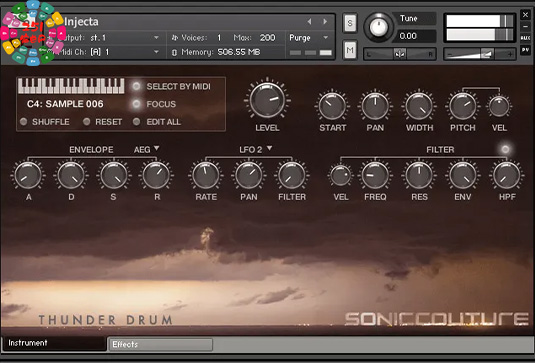The height and width of the screenshot is (363, 535).
Task: Solo the instrument with the S button
Action: (350, 23)
